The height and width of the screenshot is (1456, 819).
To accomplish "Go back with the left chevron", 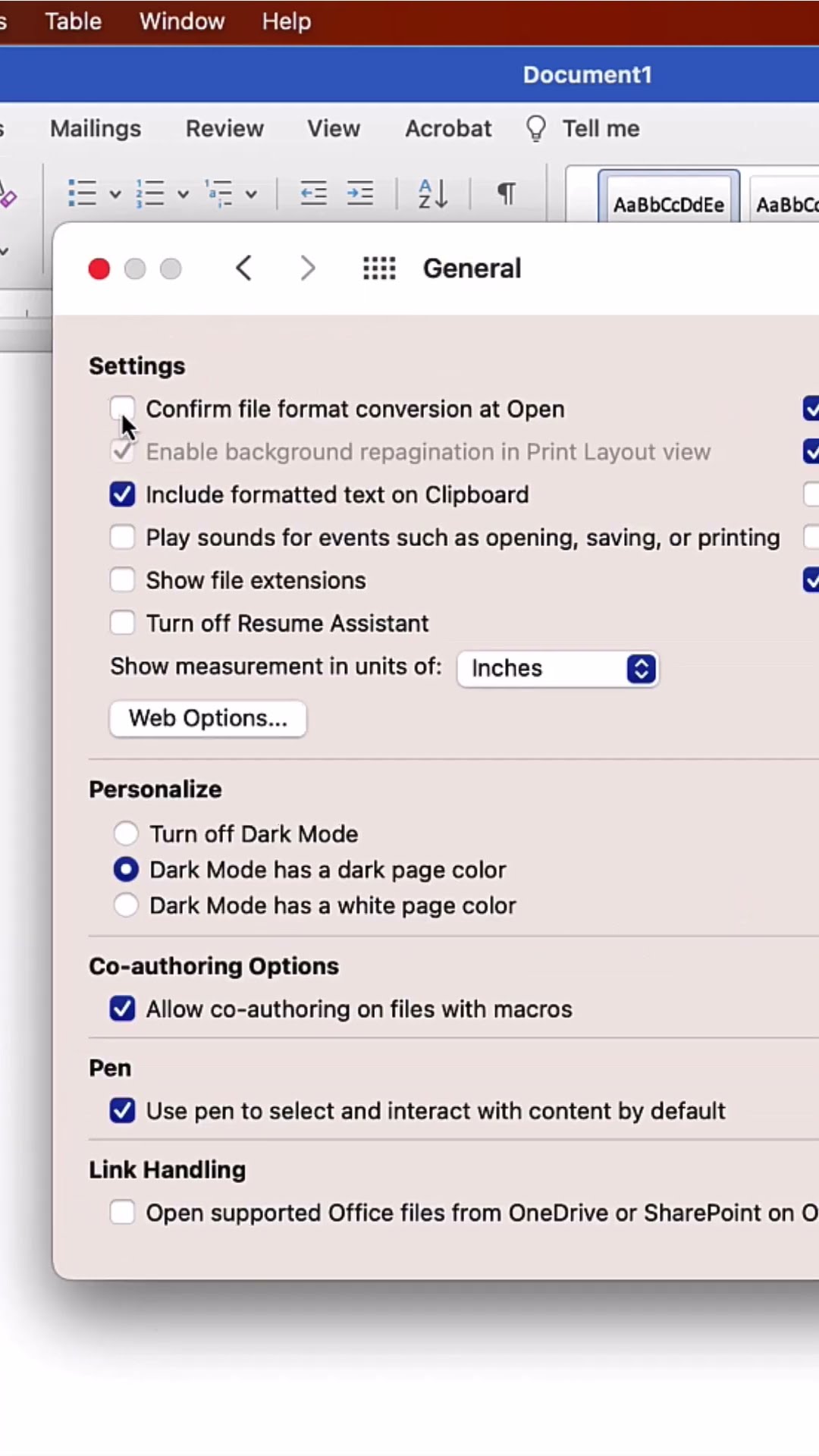I will pos(243,268).
